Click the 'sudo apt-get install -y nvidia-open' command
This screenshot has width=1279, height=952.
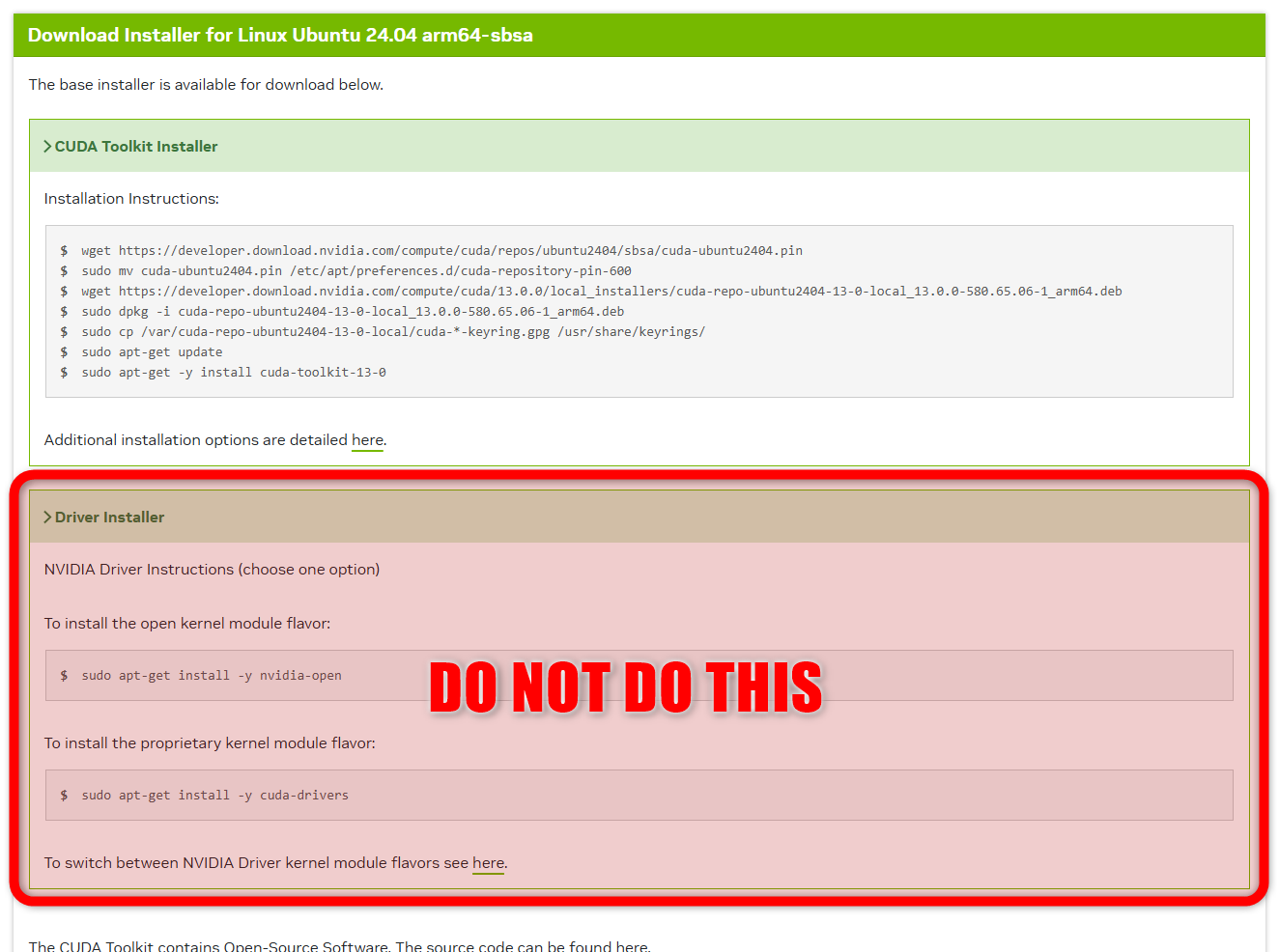point(212,676)
